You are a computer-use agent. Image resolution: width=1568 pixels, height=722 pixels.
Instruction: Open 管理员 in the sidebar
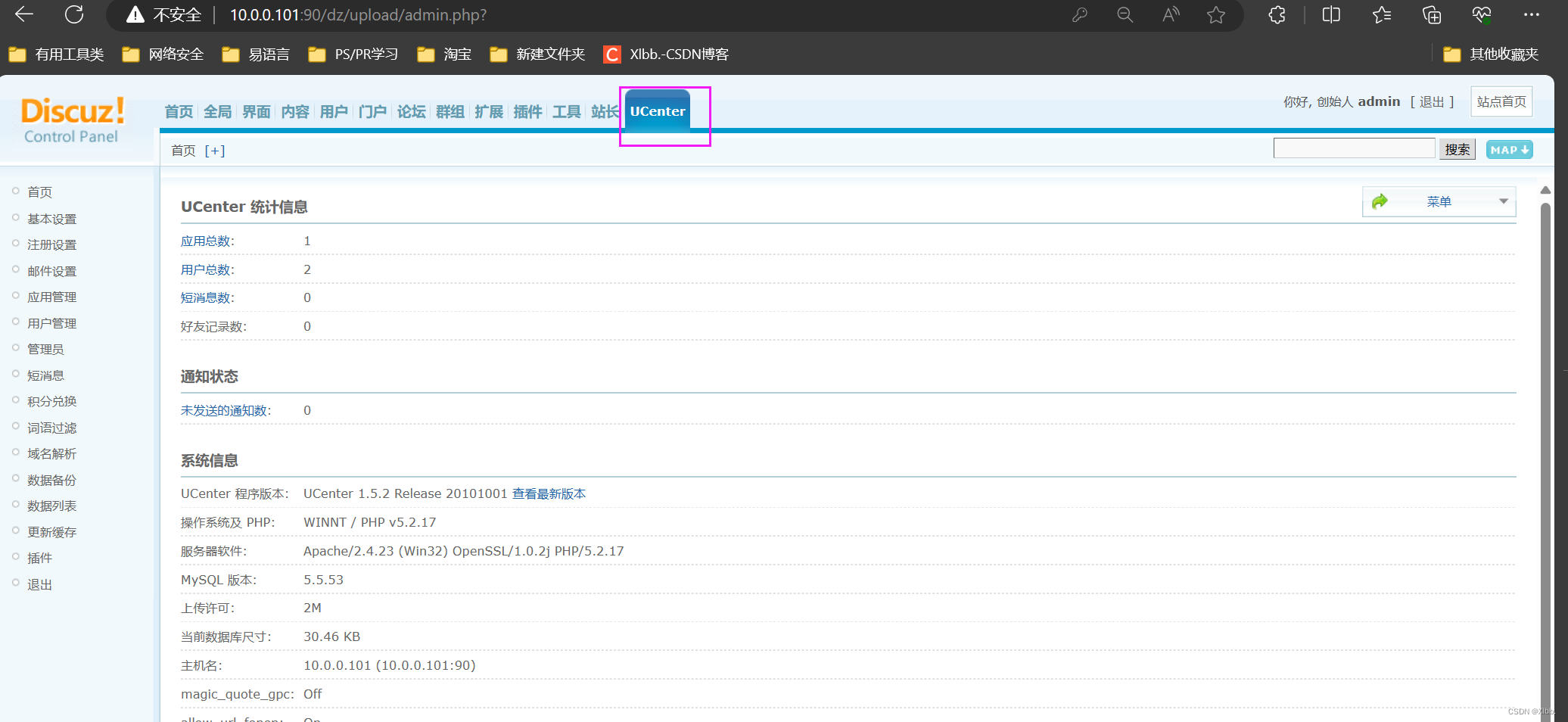[45, 349]
